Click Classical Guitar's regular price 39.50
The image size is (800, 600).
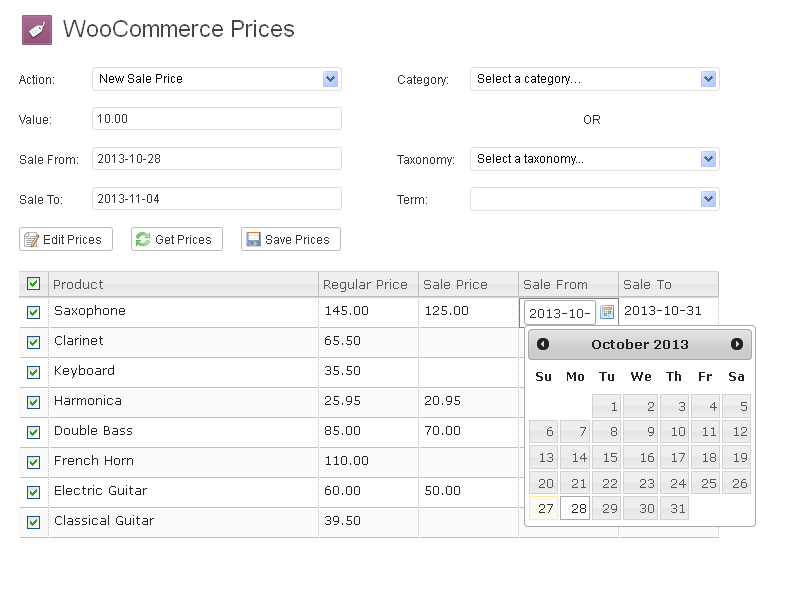tap(342, 521)
